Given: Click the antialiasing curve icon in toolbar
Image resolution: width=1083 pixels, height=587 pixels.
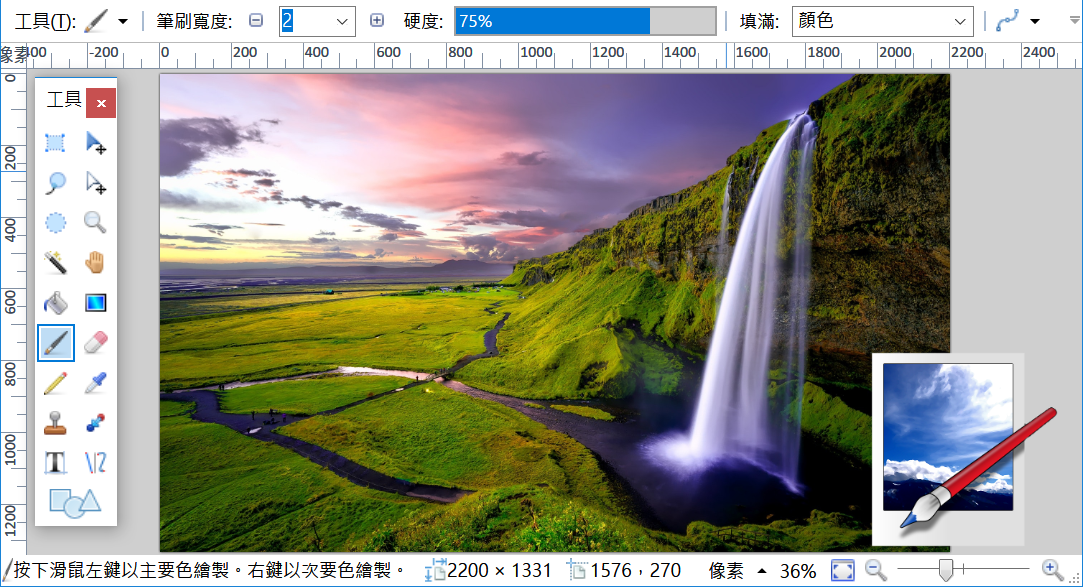Looking at the screenshot, I should point(1007,21).
